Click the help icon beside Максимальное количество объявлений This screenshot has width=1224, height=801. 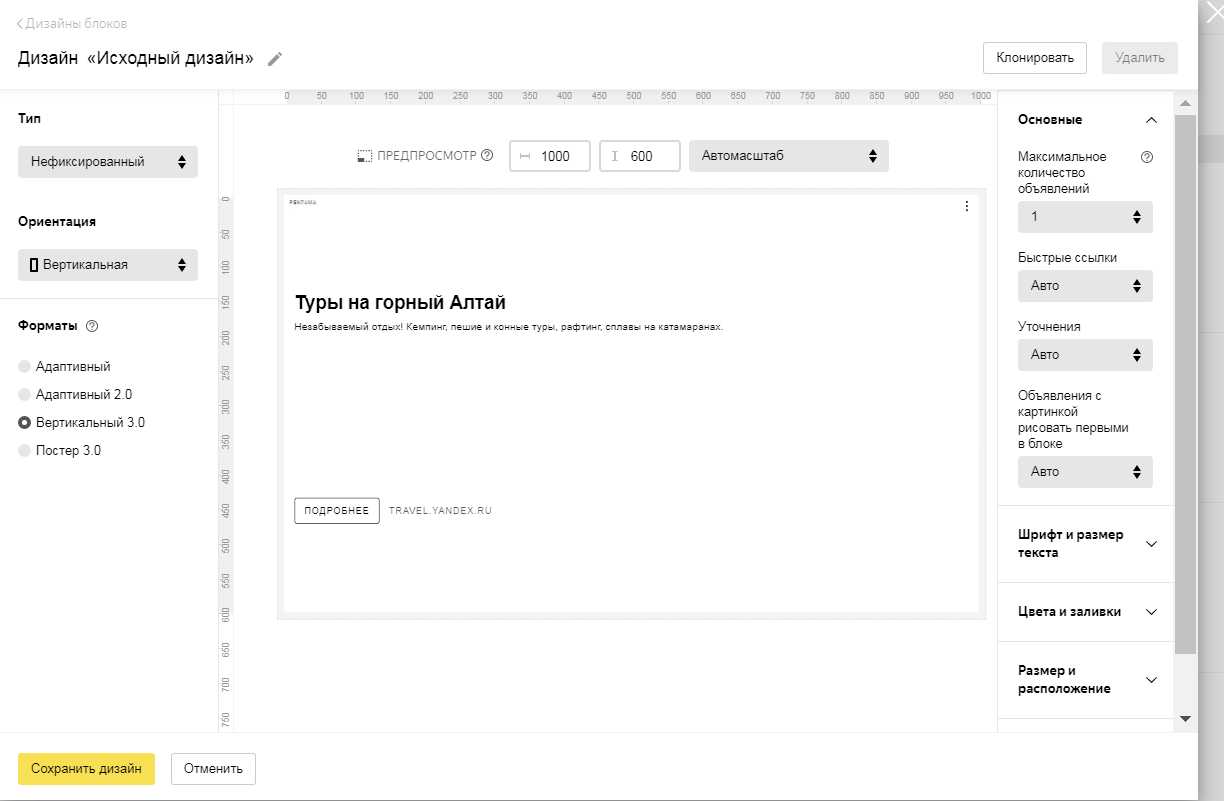click(x=1147, y=157)
